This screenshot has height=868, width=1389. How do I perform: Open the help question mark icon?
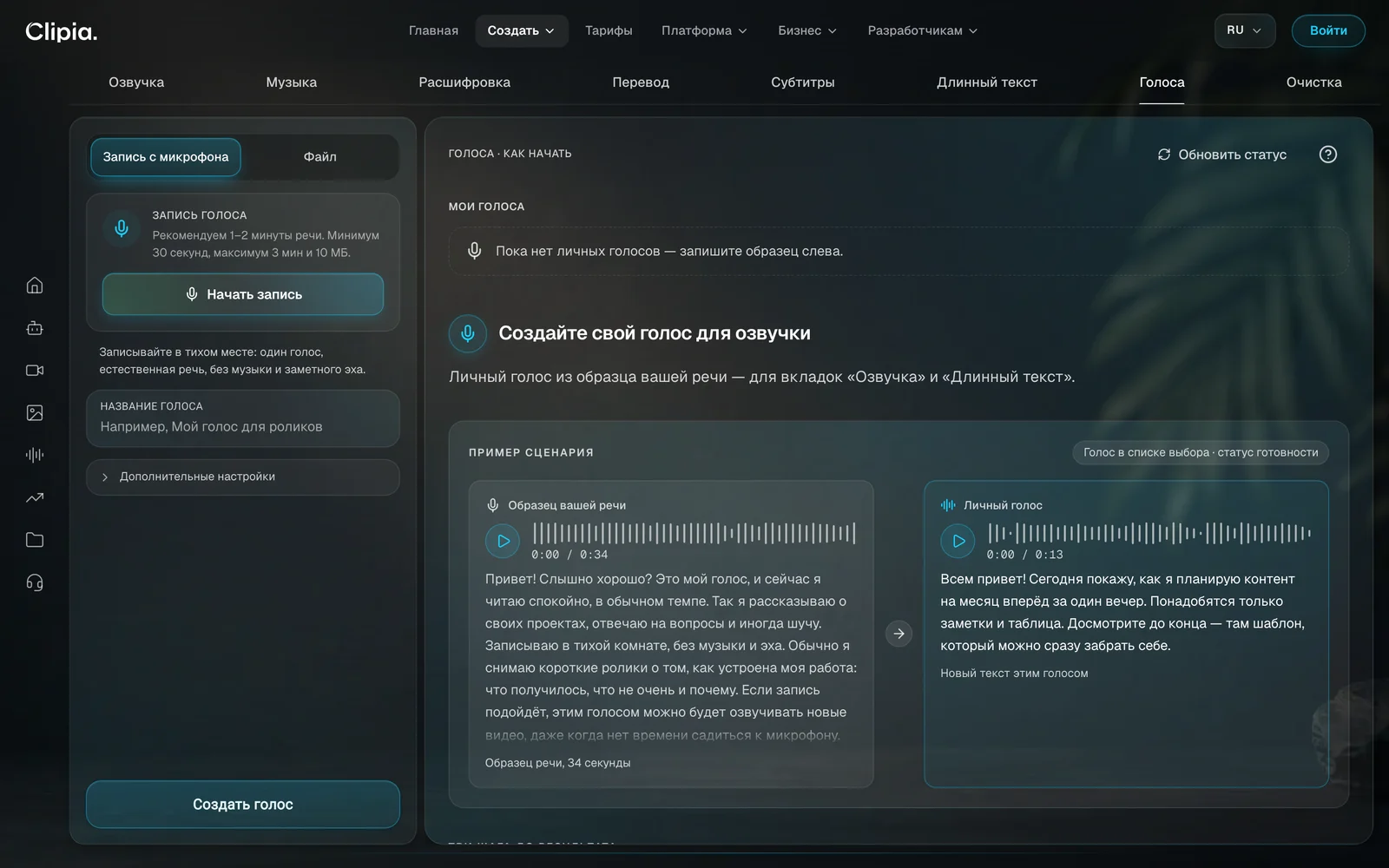1327,155
